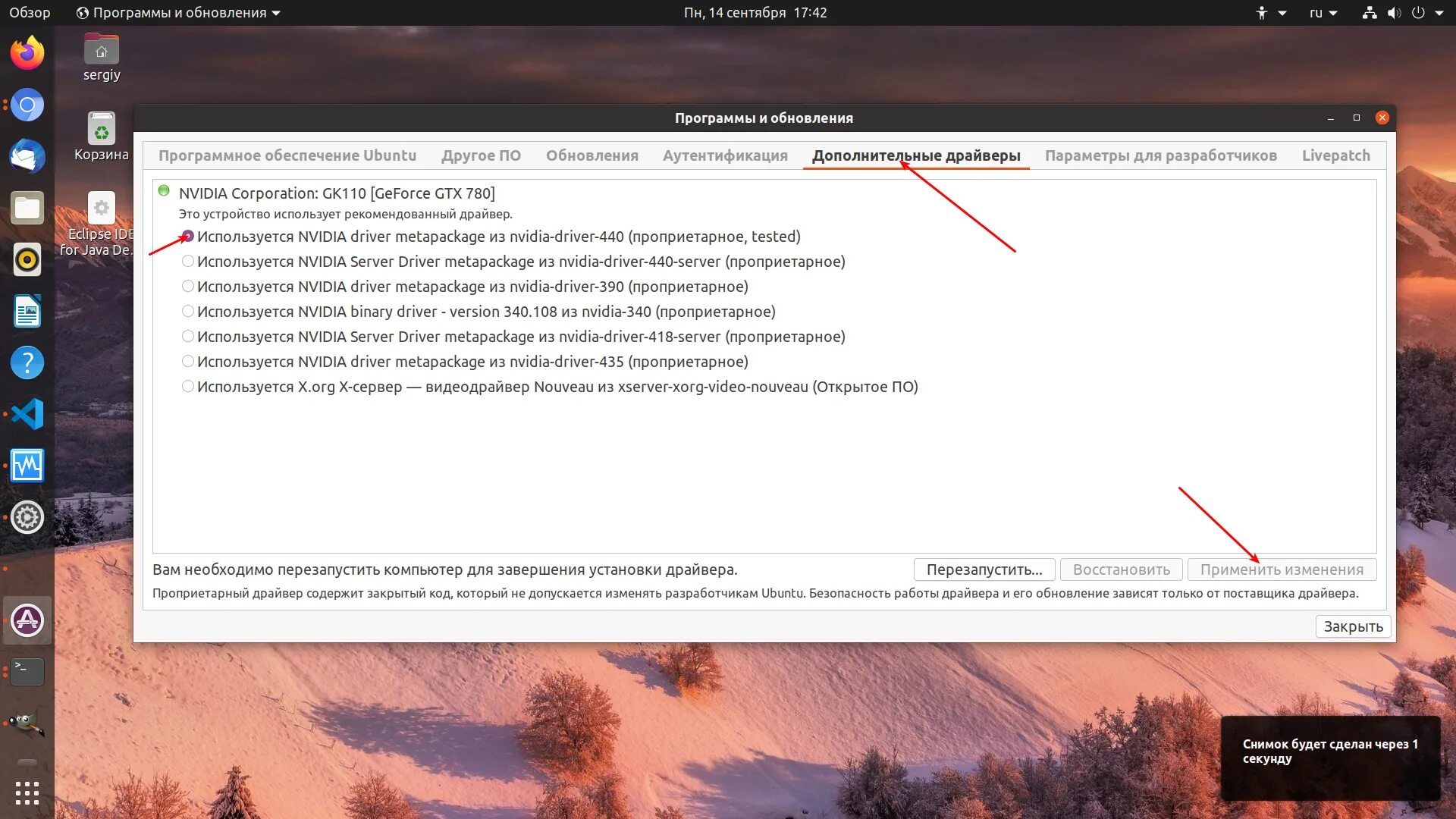
Task: Open the accessibility menu dropdown
Action: (x=1269, y=12)
